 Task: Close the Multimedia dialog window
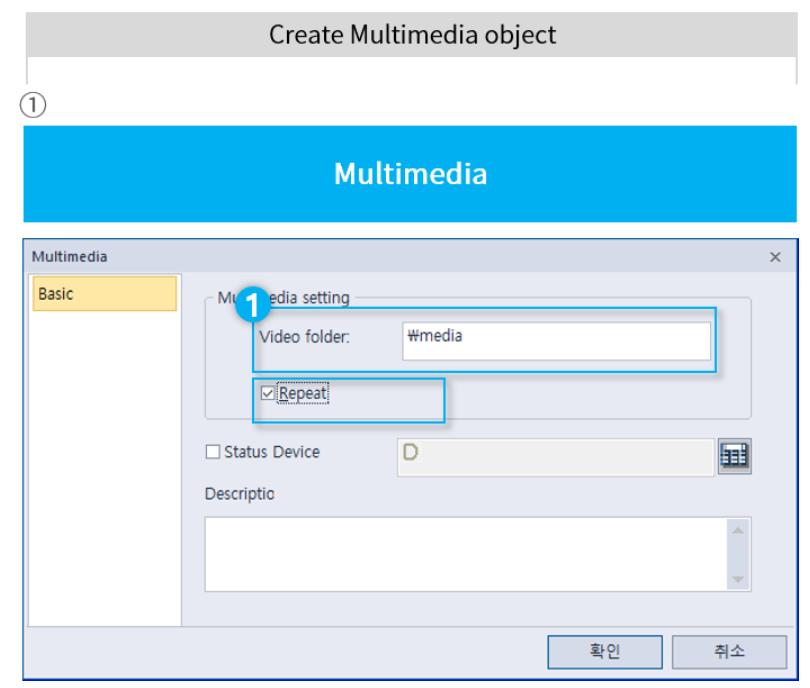[x=775, y=257]
